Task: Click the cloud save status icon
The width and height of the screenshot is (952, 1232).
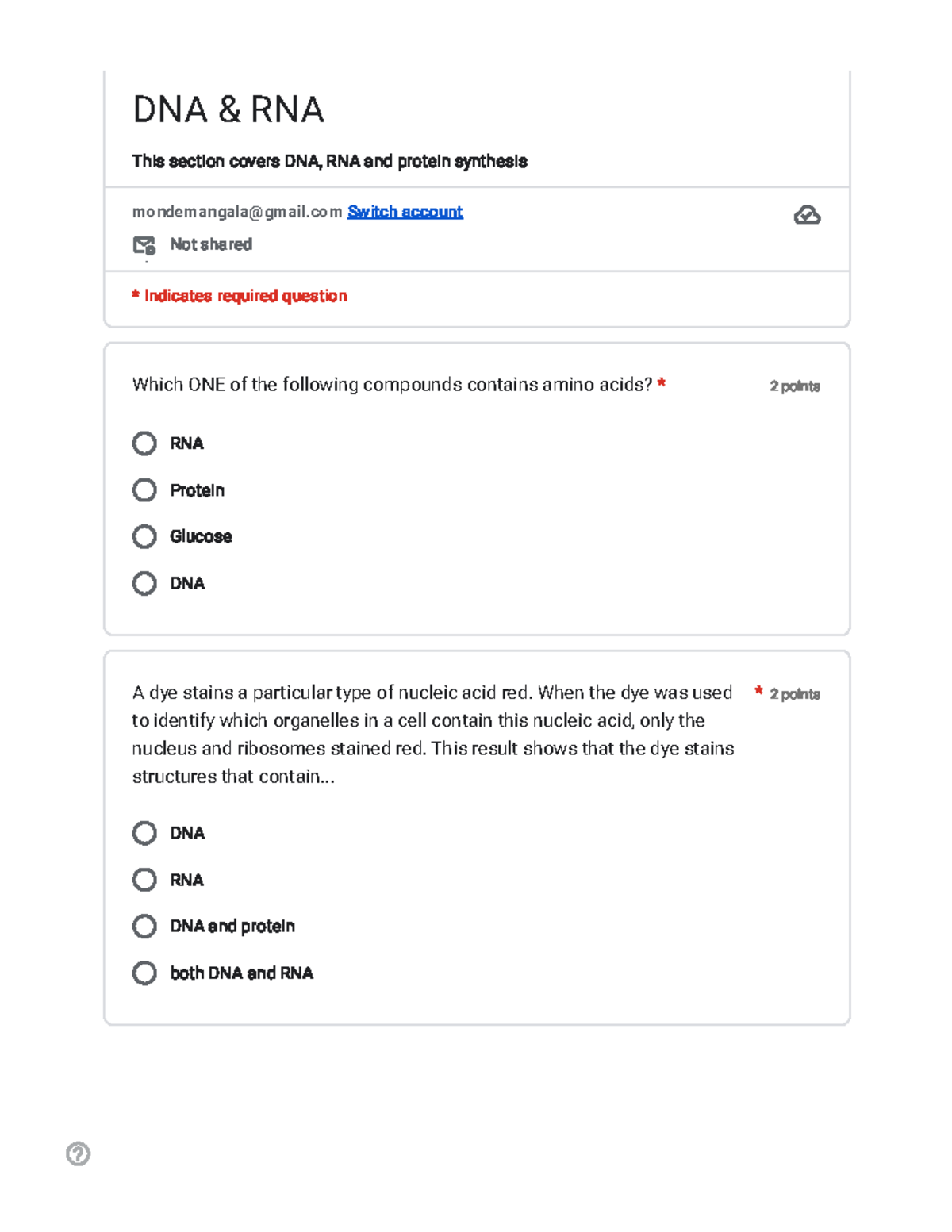Action: tap(807, 215)
